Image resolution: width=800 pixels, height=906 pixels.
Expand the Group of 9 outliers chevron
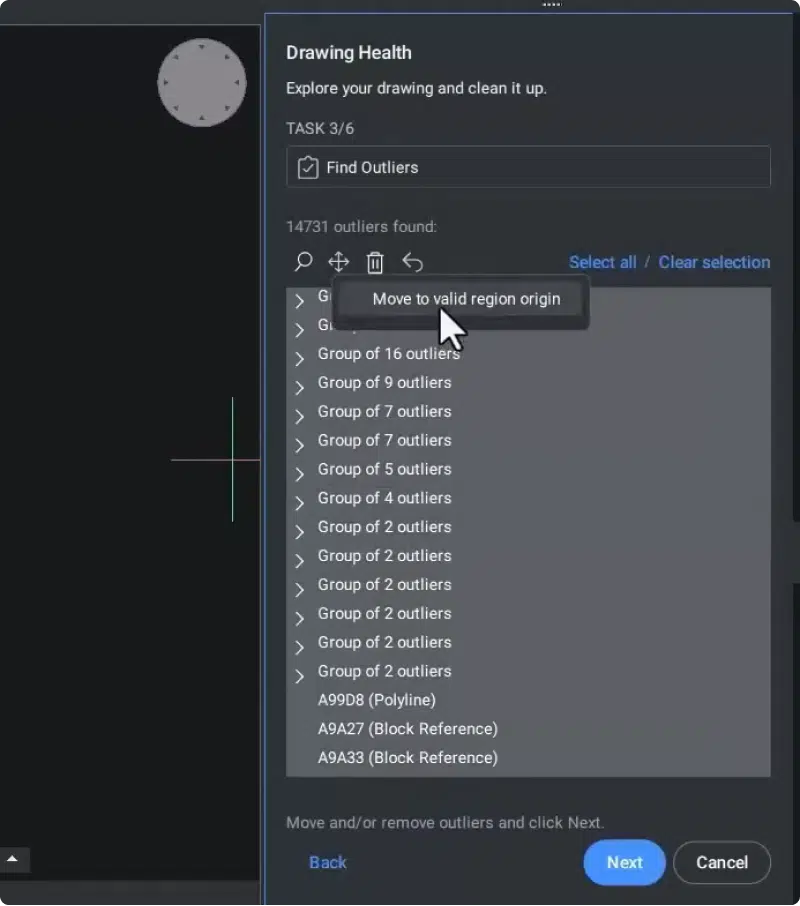299,387
